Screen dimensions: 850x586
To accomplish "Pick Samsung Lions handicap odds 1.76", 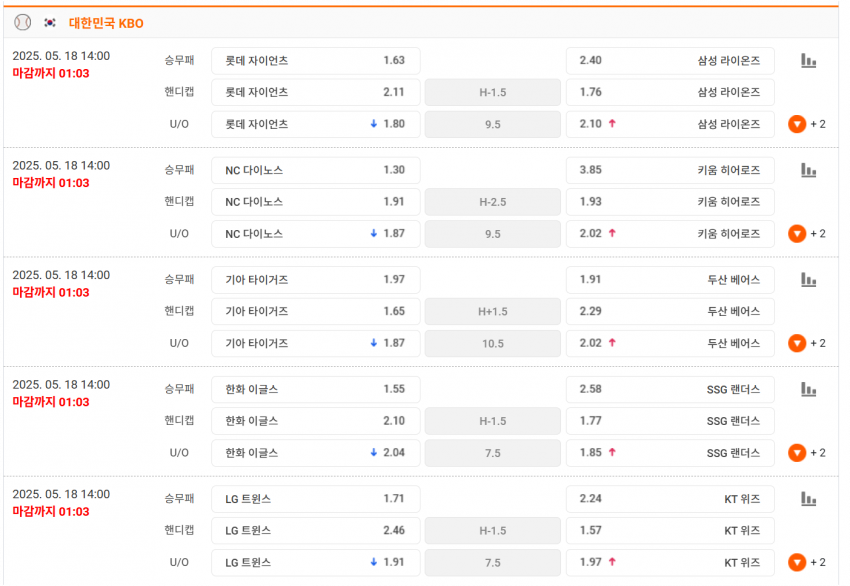I will [x=670, y=92].
